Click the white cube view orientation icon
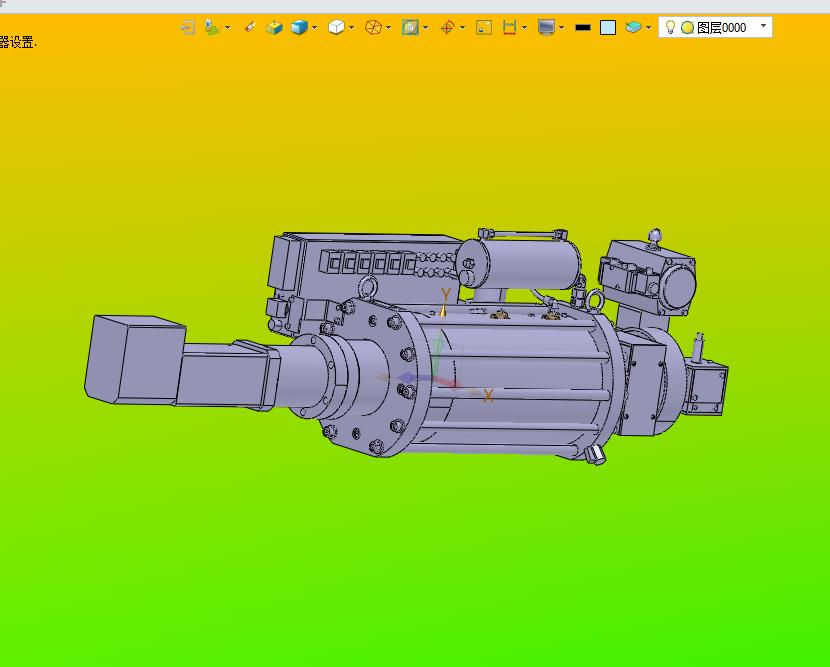This screenshot has height=667, width=830. pos(337,27)
